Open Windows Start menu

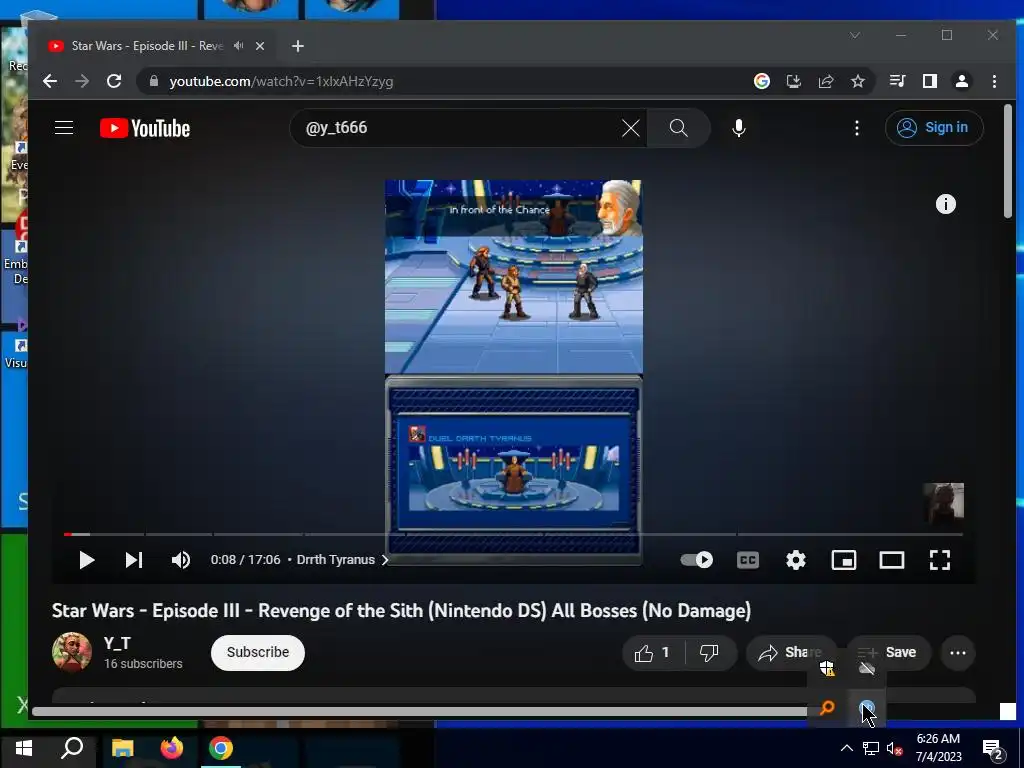pyautogui.click(x=24, y=748)
